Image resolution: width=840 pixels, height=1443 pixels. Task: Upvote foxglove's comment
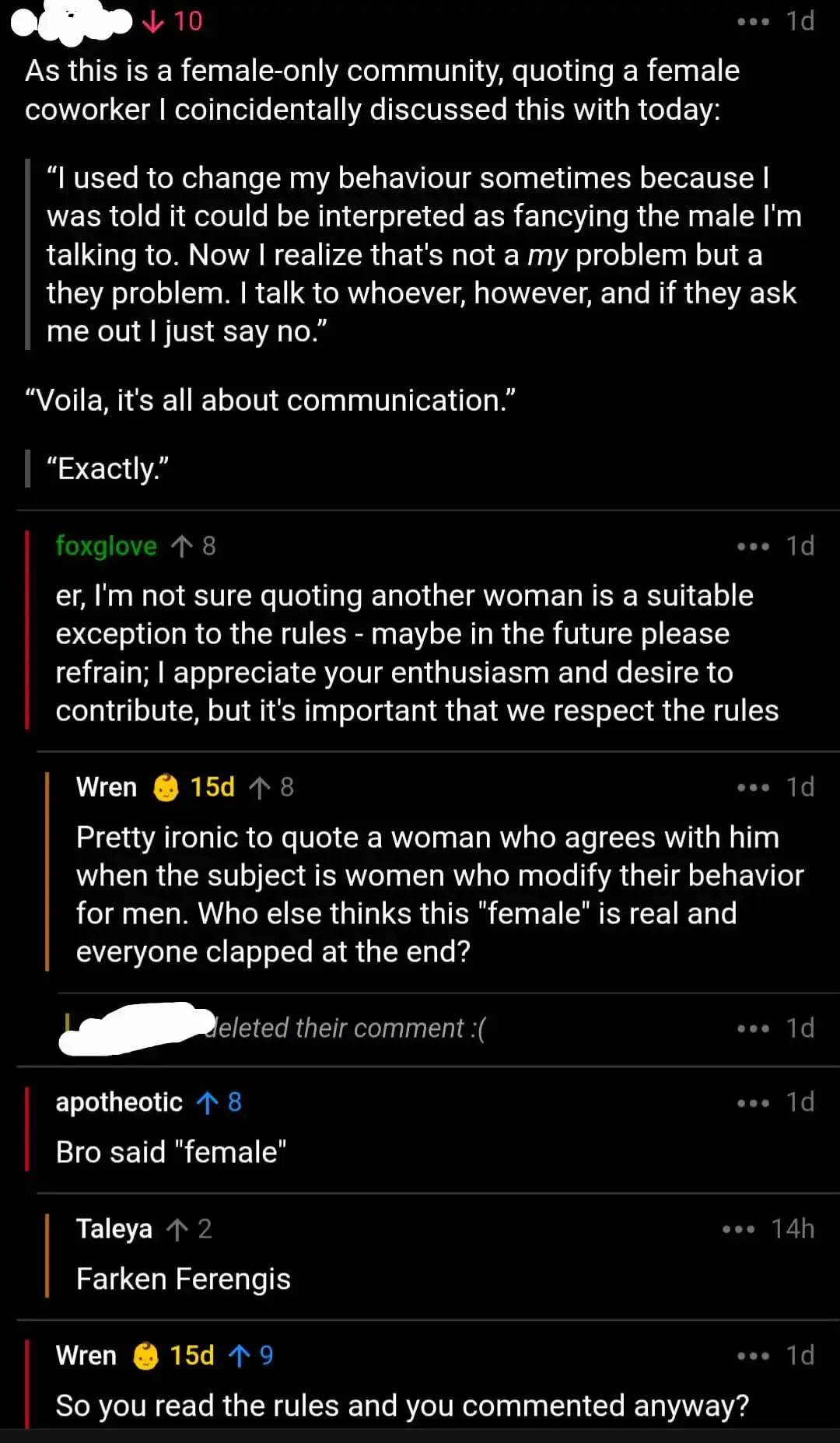(182, 546)
